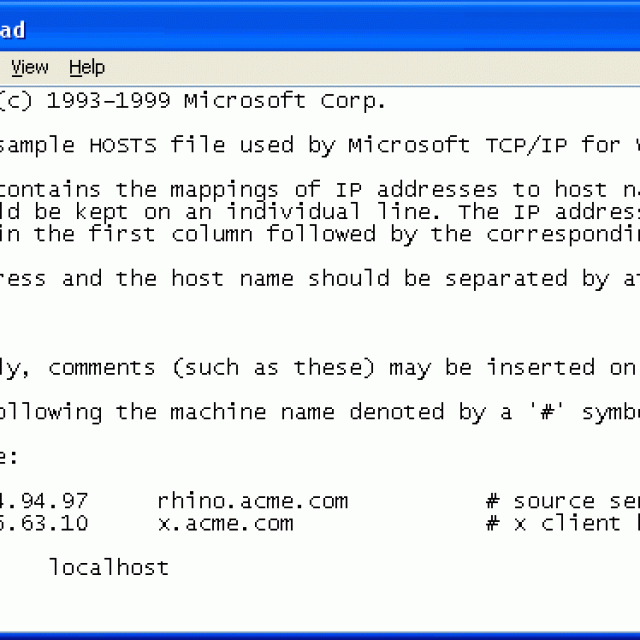Click on 'first column' text
Screen dimensions: 640x640
coord(171,234)
